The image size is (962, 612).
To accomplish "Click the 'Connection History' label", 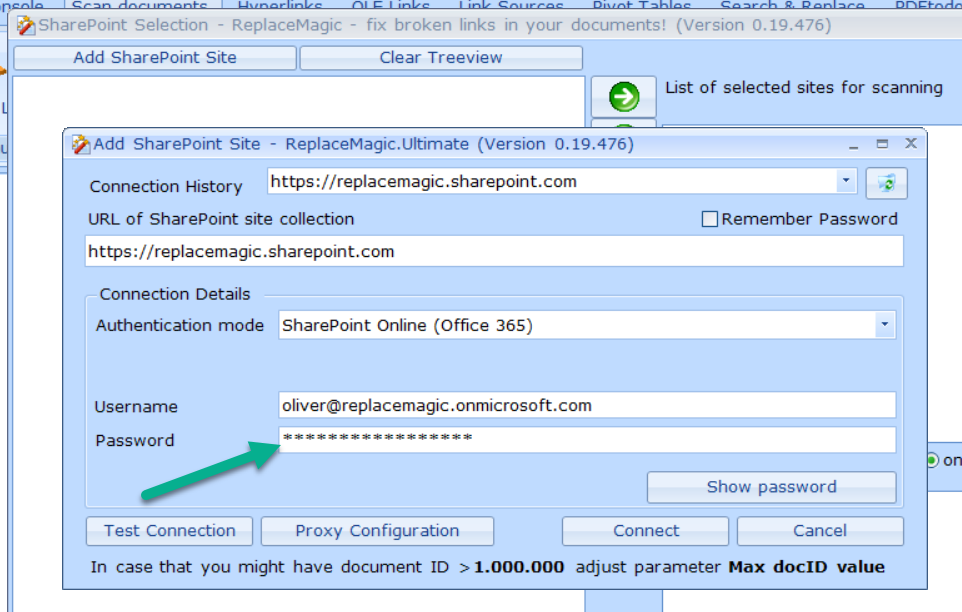I will [166, 186].
